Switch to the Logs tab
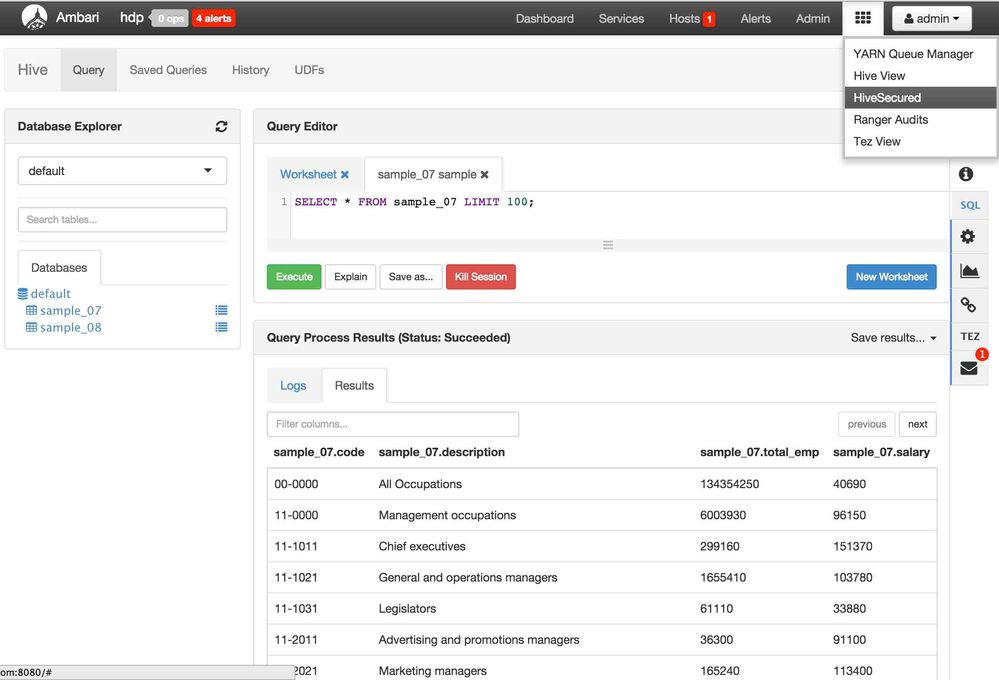 coord(293,386)
